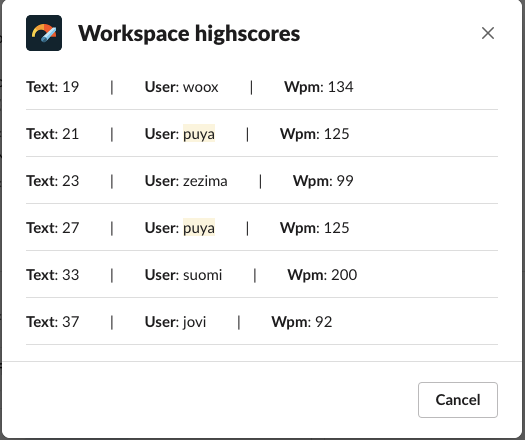Click highlighted puya in Text 21 row
This screenshot has width=525, height=440.
[x=199, y=134]
